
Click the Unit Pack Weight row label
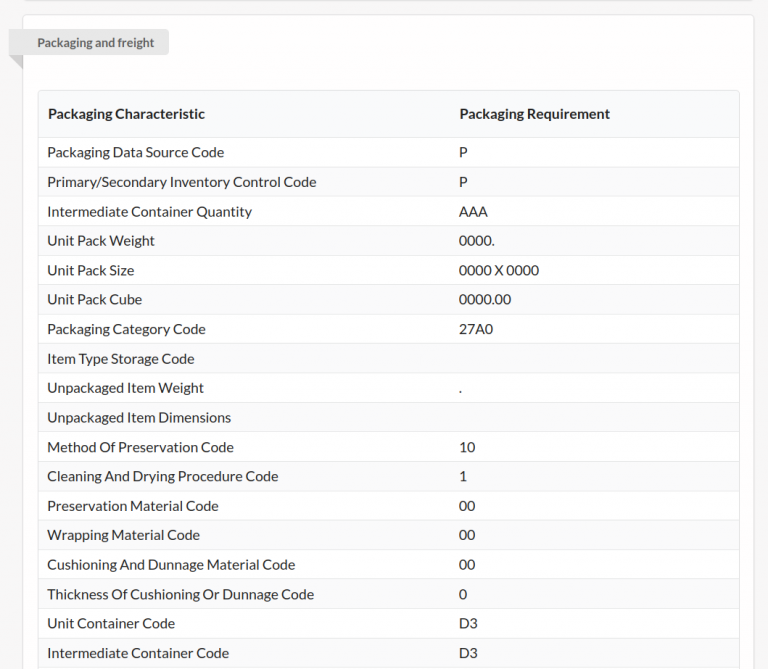(x=101, y=241)
